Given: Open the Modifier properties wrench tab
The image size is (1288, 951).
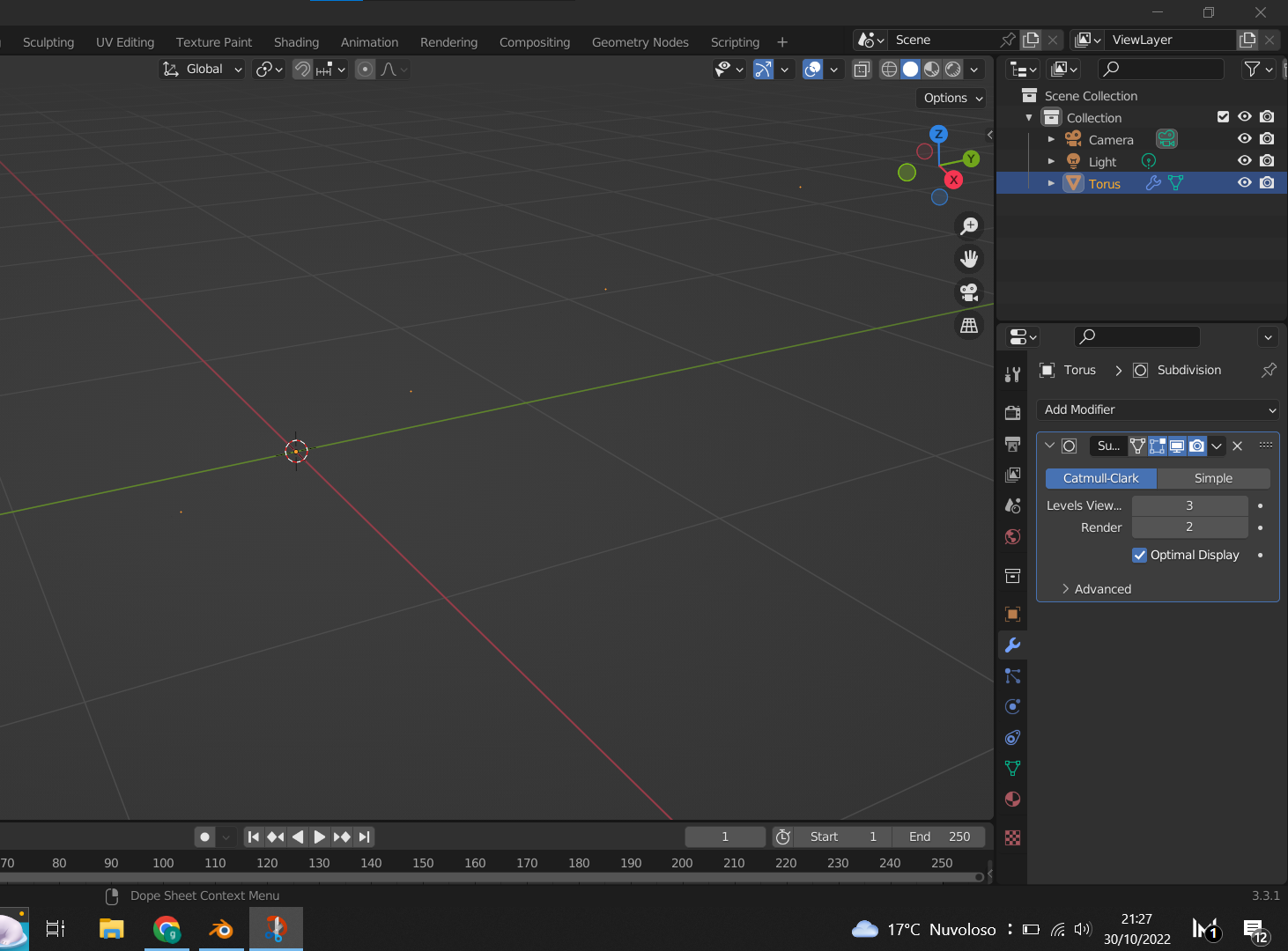Looking at the screenshot, I should 1013,645.
